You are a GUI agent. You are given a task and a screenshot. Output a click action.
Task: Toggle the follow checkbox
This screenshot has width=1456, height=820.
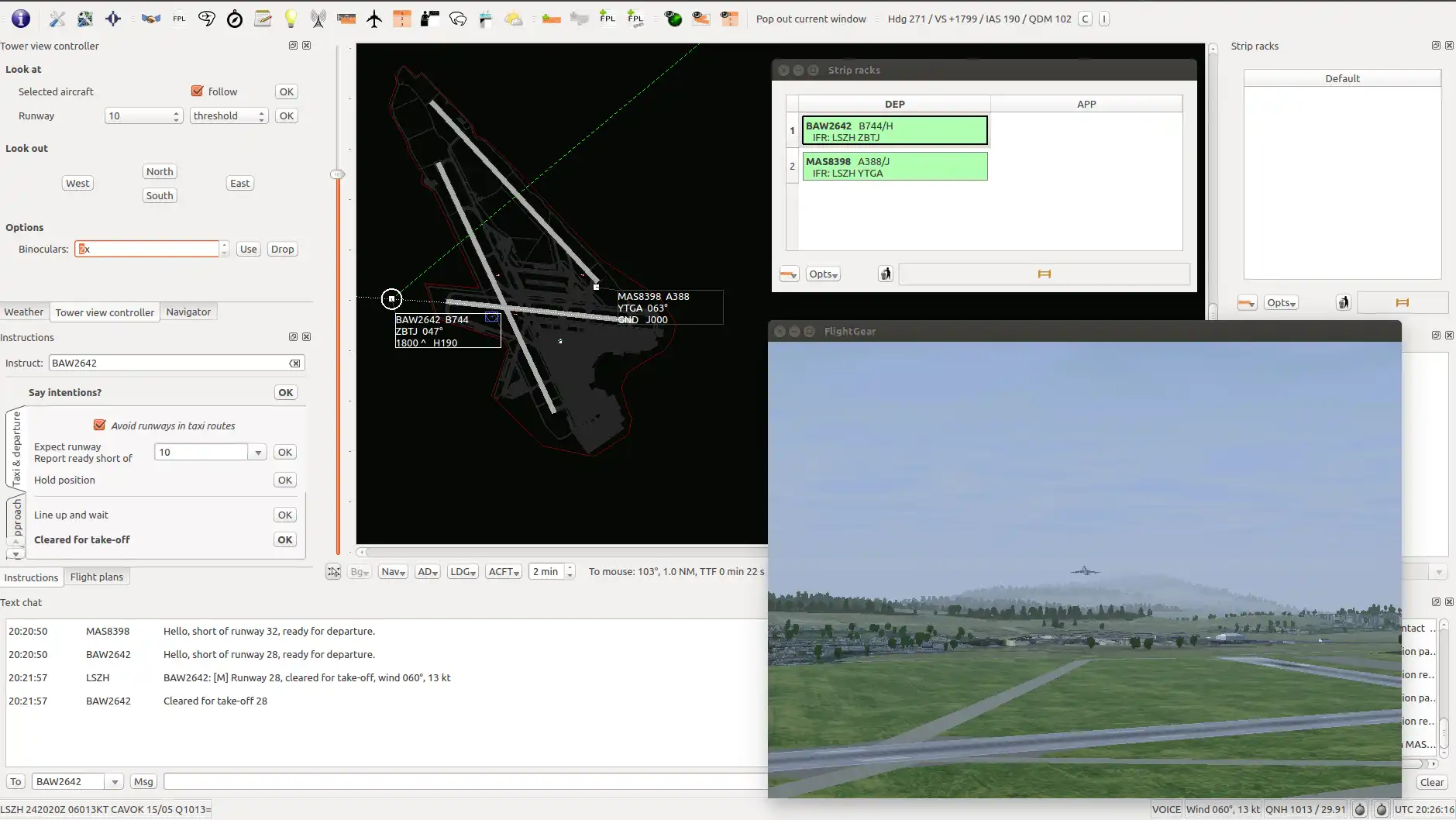[x=198, y=91]
